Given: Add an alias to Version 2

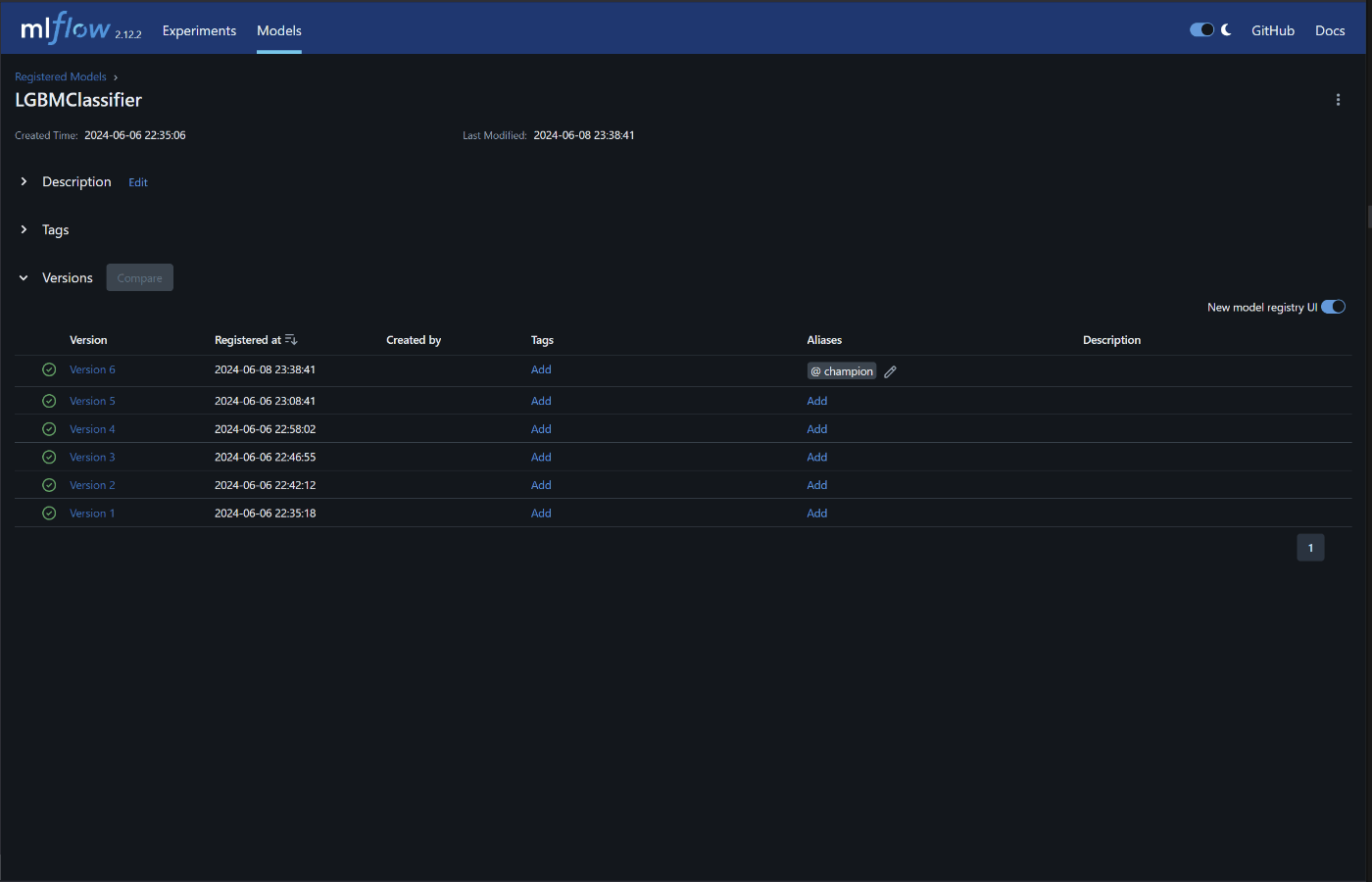Looking at the screenshot, I should (817, 485).
